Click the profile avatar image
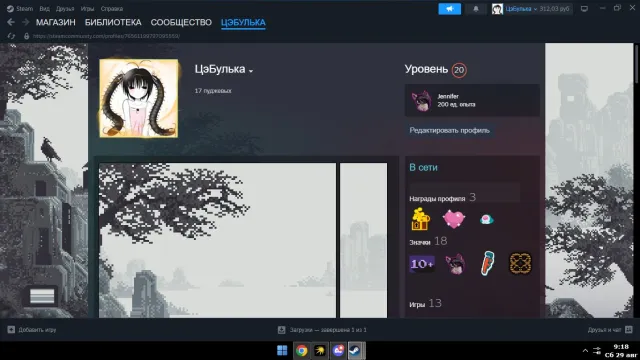640x360 pixels. pos(139,98)
